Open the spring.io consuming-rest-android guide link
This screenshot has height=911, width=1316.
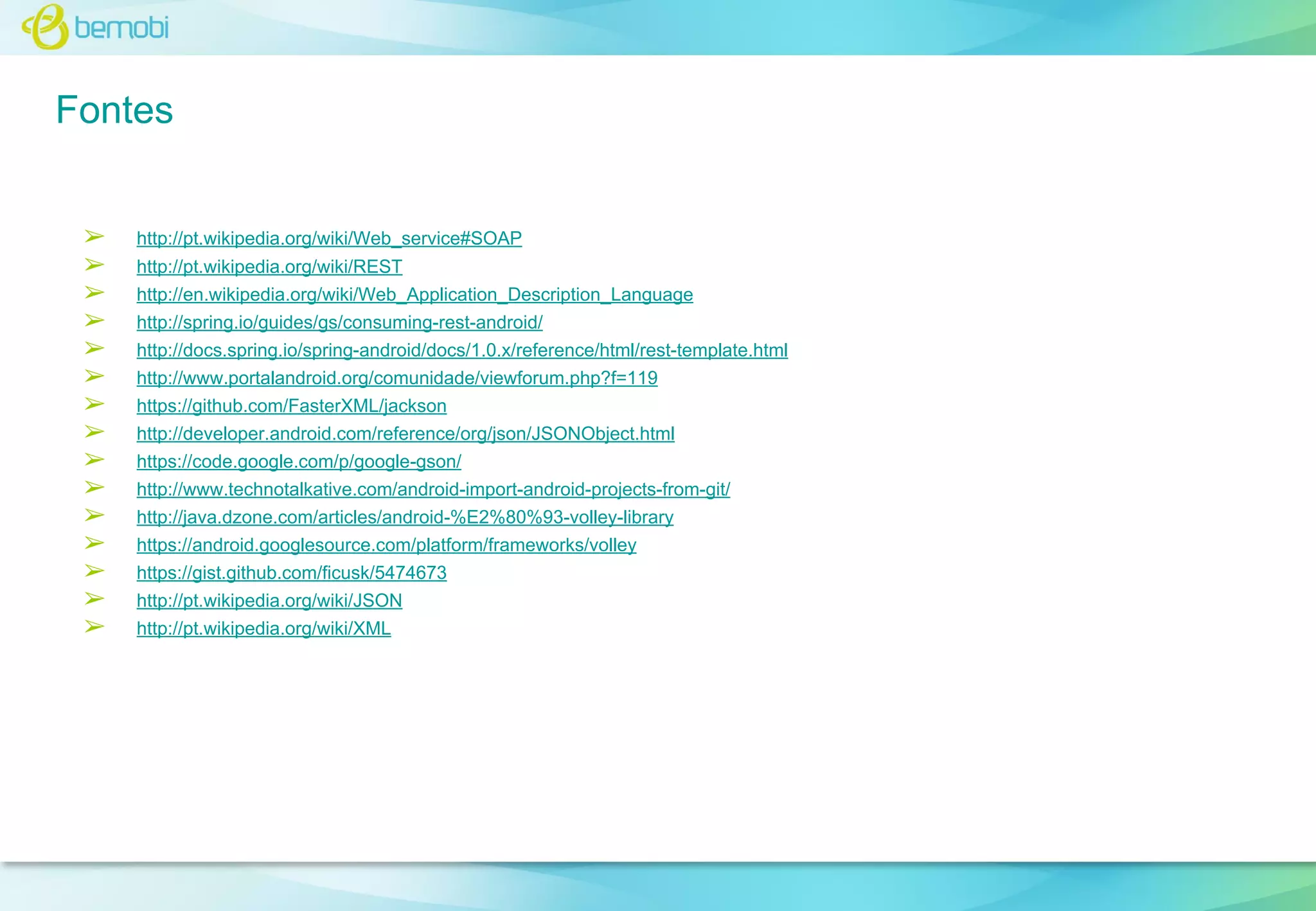(x=339, y=322)
